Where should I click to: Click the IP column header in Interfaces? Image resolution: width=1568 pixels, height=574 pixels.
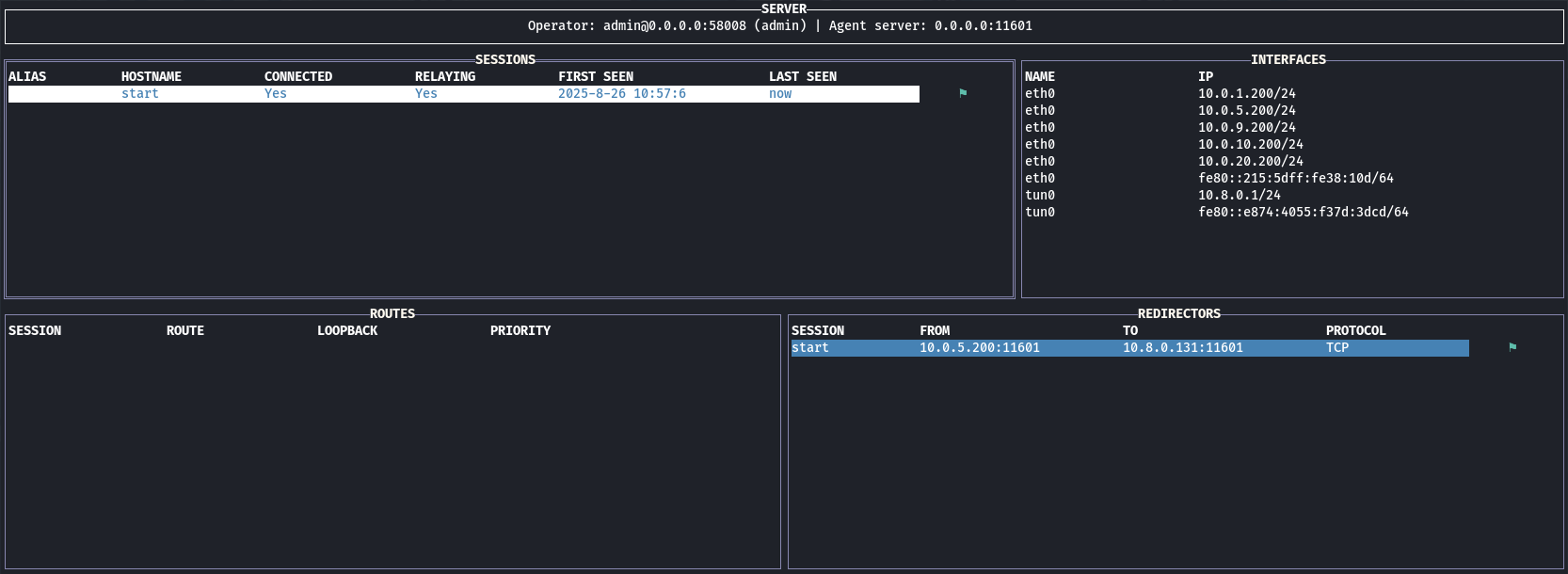click(x=1206, y=77)
